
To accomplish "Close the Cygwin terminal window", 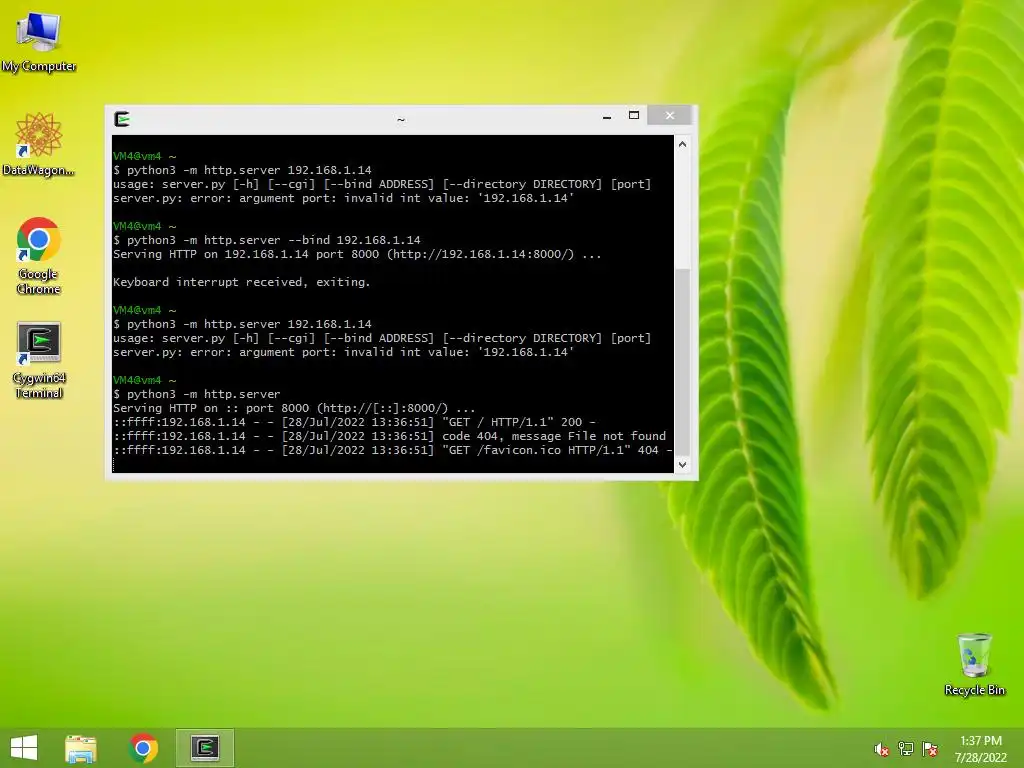I will click(669, 116).
